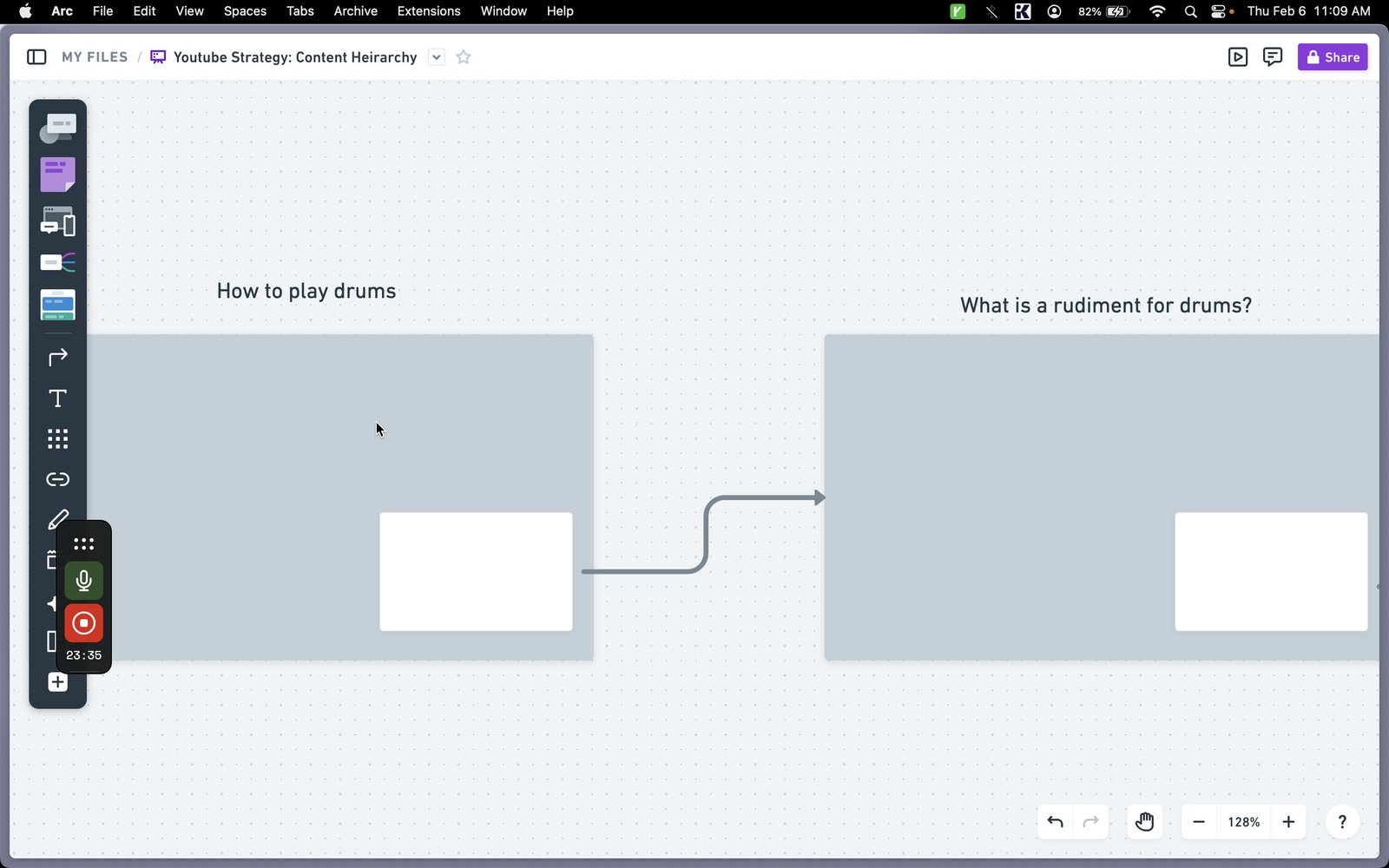
Task: Open the nine-dot grid tool in left toolbar
Action: pos(57,439)
